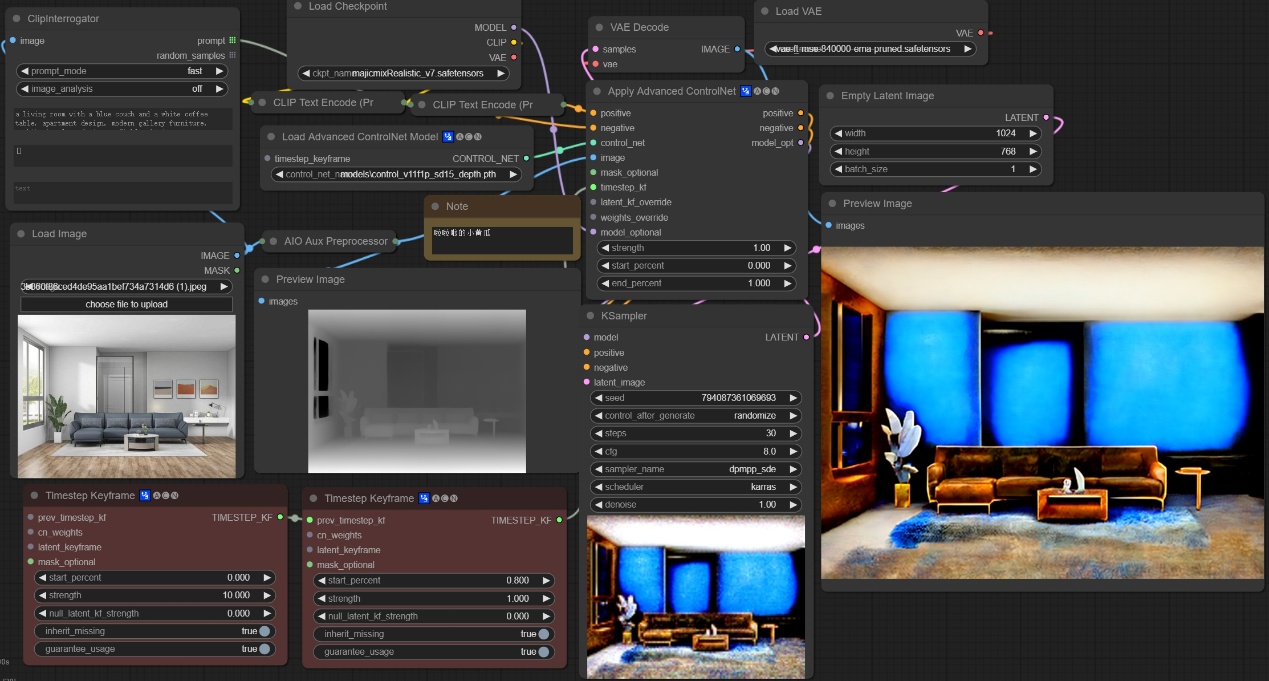The width and height of the screenshot is (1269, 681).
Task: Decrease the cfg value with the left arrow
Action: (x=598, y=452)
